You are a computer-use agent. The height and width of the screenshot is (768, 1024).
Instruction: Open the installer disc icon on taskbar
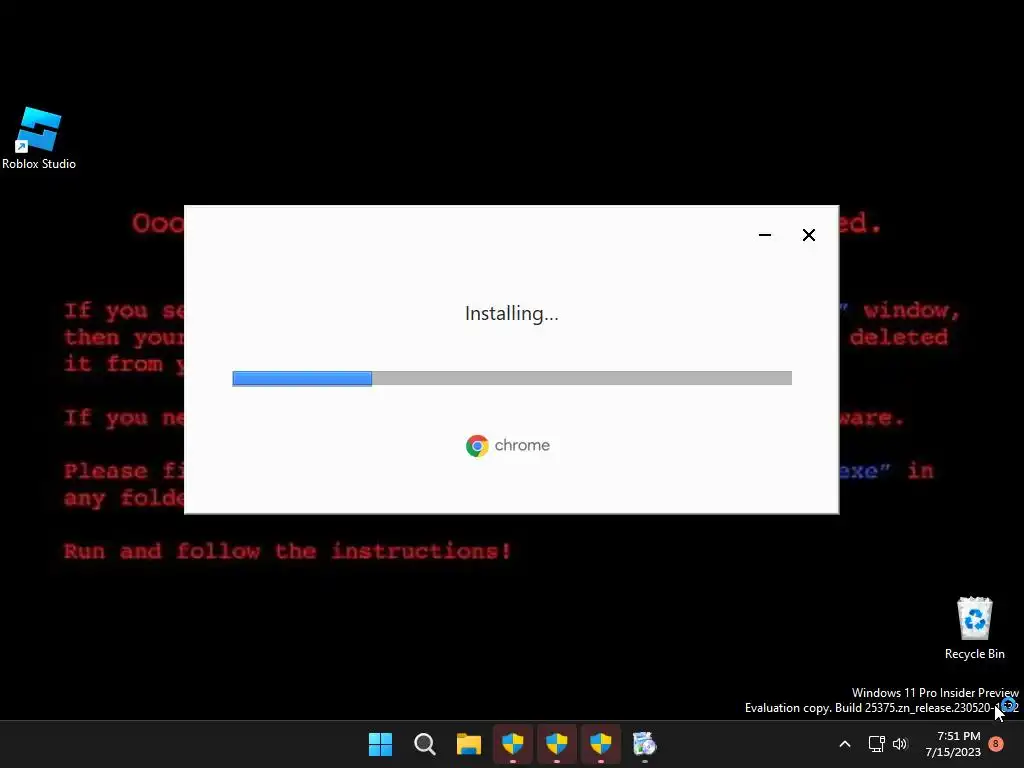point(644,744)
